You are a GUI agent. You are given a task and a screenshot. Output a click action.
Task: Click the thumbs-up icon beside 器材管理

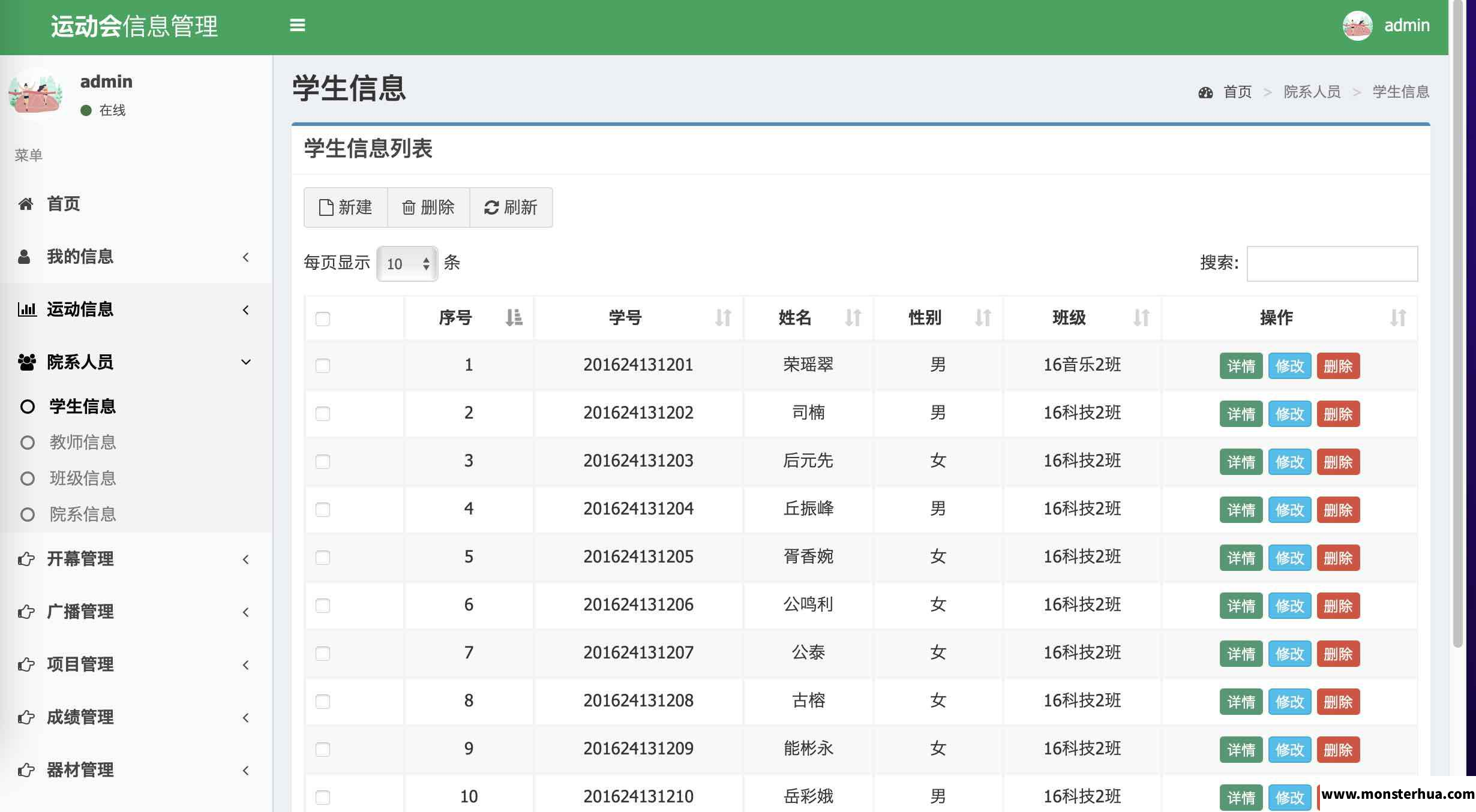[x=26, y=770]
